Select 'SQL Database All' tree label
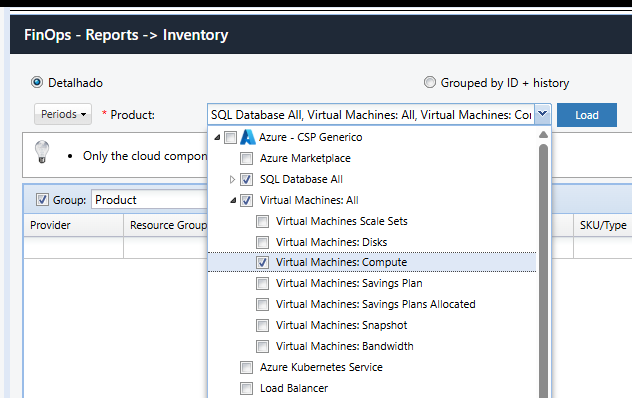The height and width of the screenshot is (398, 632). pyautogui.click(x=301, y=179)
